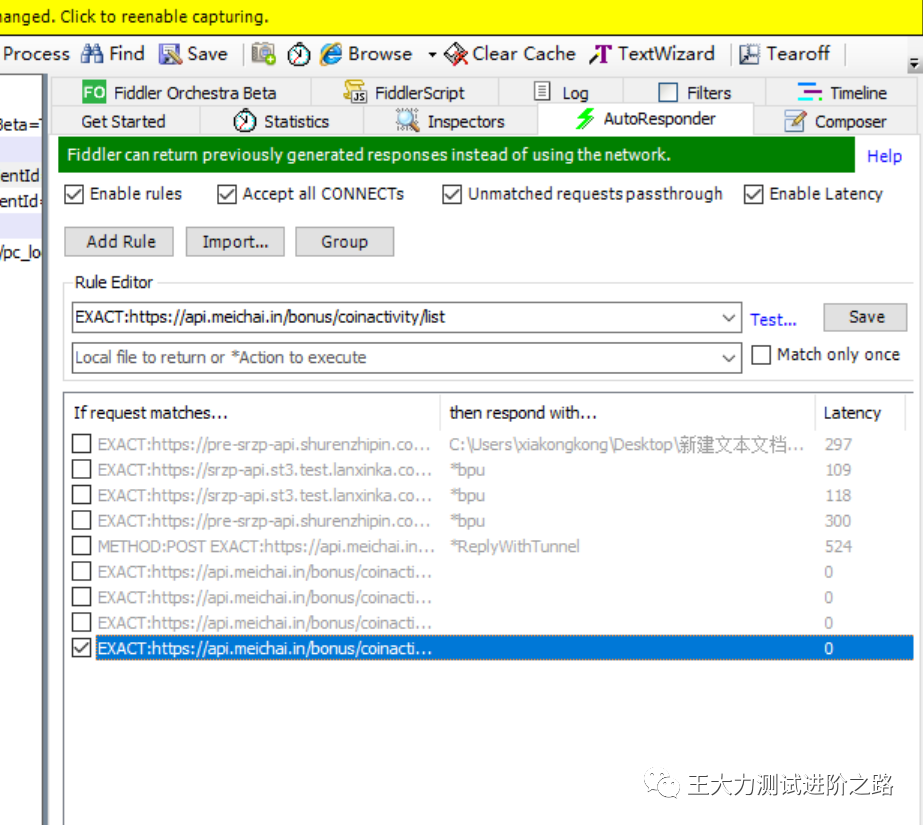Switch to the Inspectors tab
This screenshot has height=825, width=923.
click(x=450, y=121)
